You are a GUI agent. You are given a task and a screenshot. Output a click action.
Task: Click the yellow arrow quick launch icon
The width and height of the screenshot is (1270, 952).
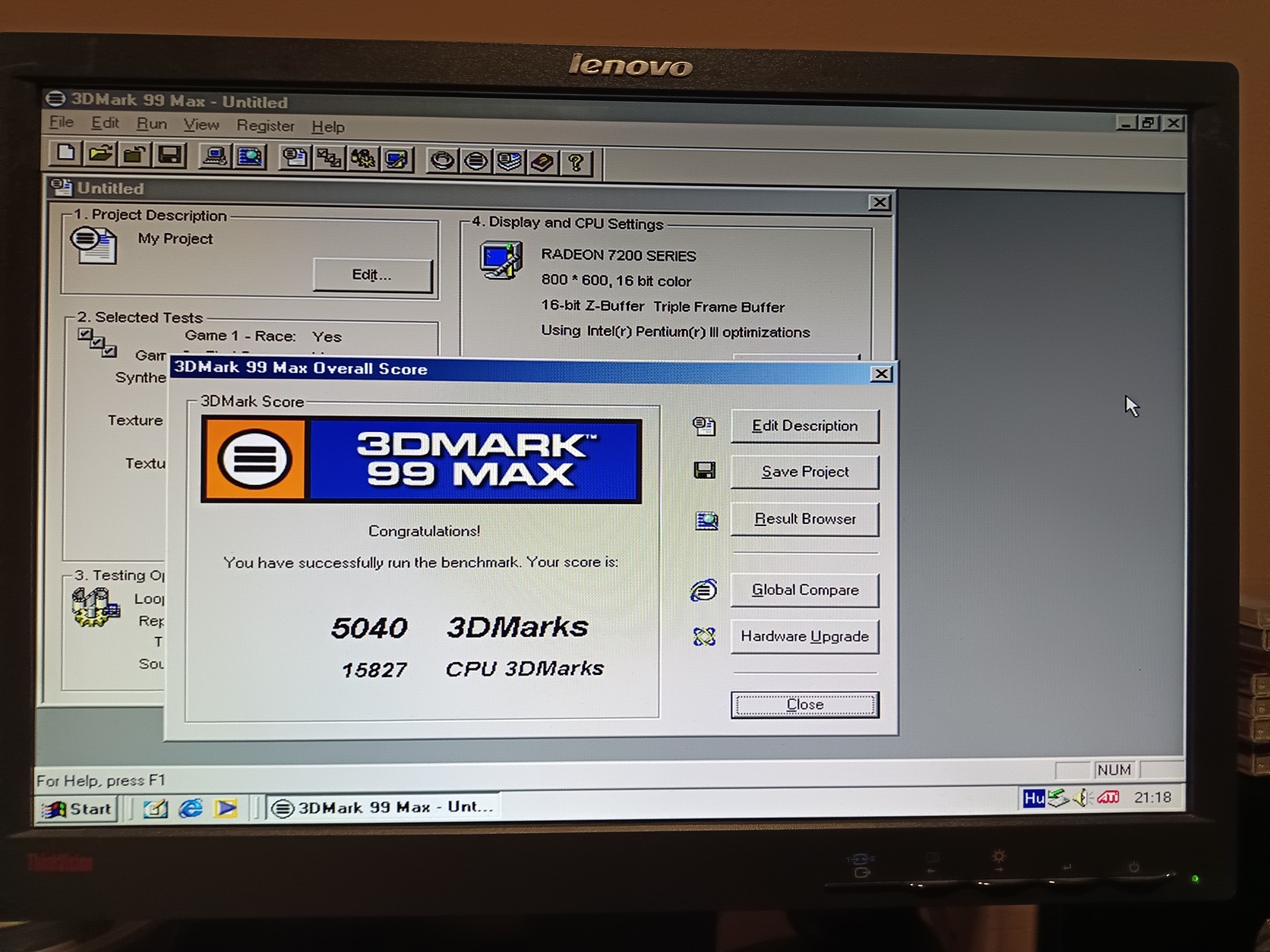226,808
